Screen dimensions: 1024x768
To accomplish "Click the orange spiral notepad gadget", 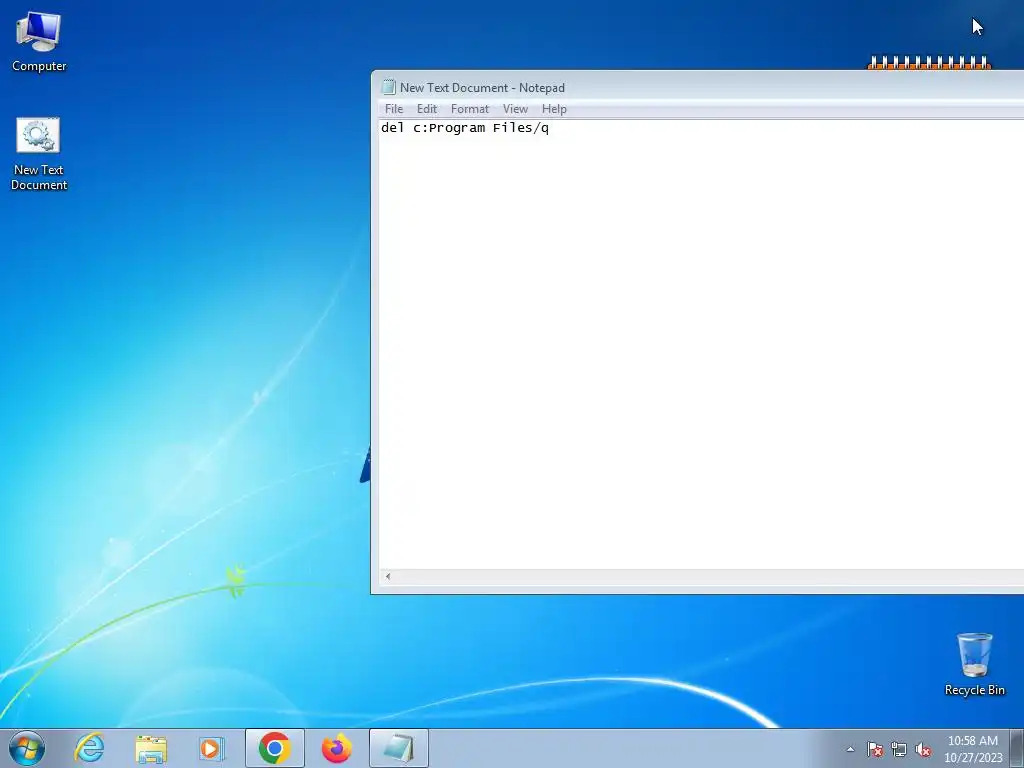I will click(x=929, y=63).
